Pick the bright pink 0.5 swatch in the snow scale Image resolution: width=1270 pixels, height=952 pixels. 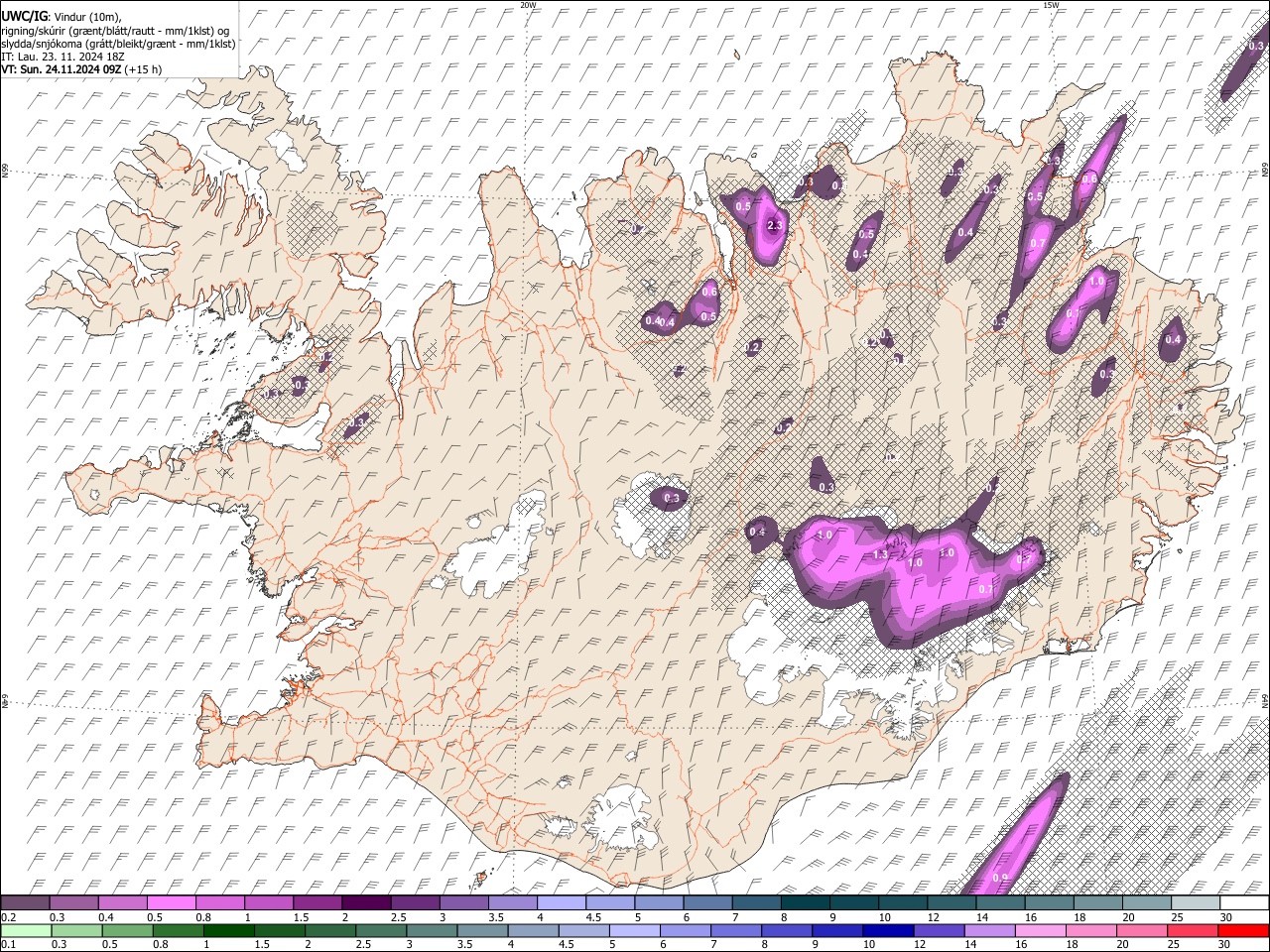pos(172,903)
